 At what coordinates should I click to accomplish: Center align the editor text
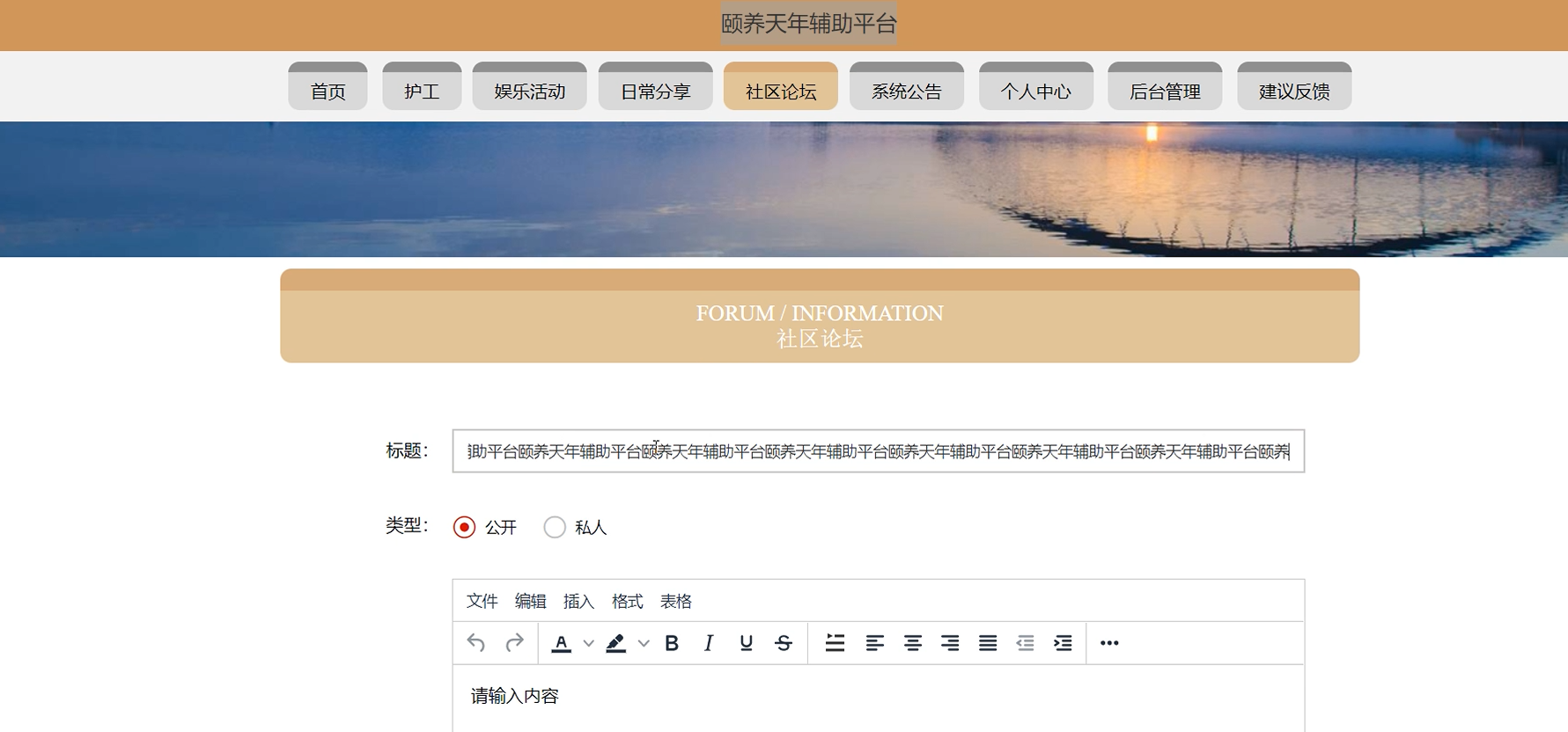point(912,643)
